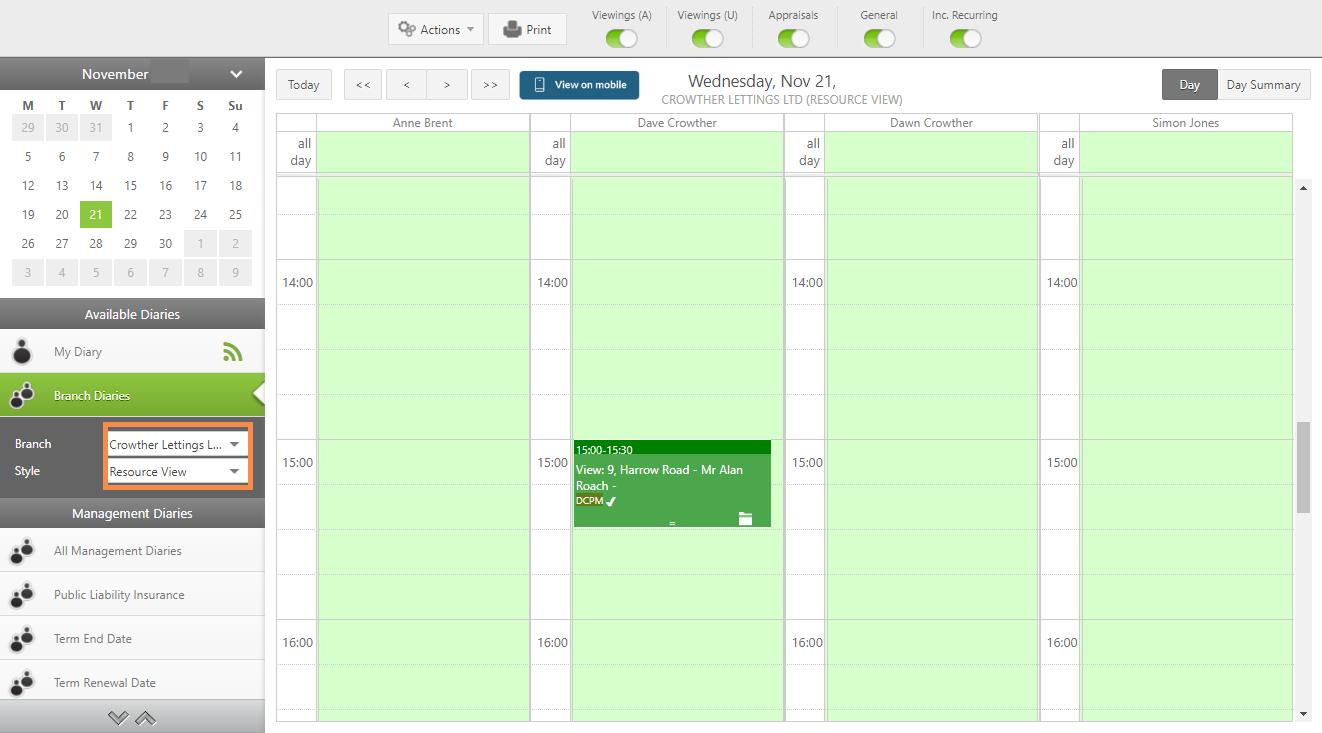Select November 30 in the calendar

[165, 243]
